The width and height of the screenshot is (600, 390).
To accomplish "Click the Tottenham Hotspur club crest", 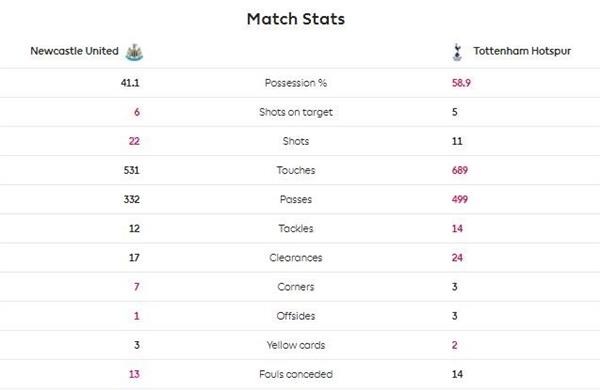I will click(457, 52).
